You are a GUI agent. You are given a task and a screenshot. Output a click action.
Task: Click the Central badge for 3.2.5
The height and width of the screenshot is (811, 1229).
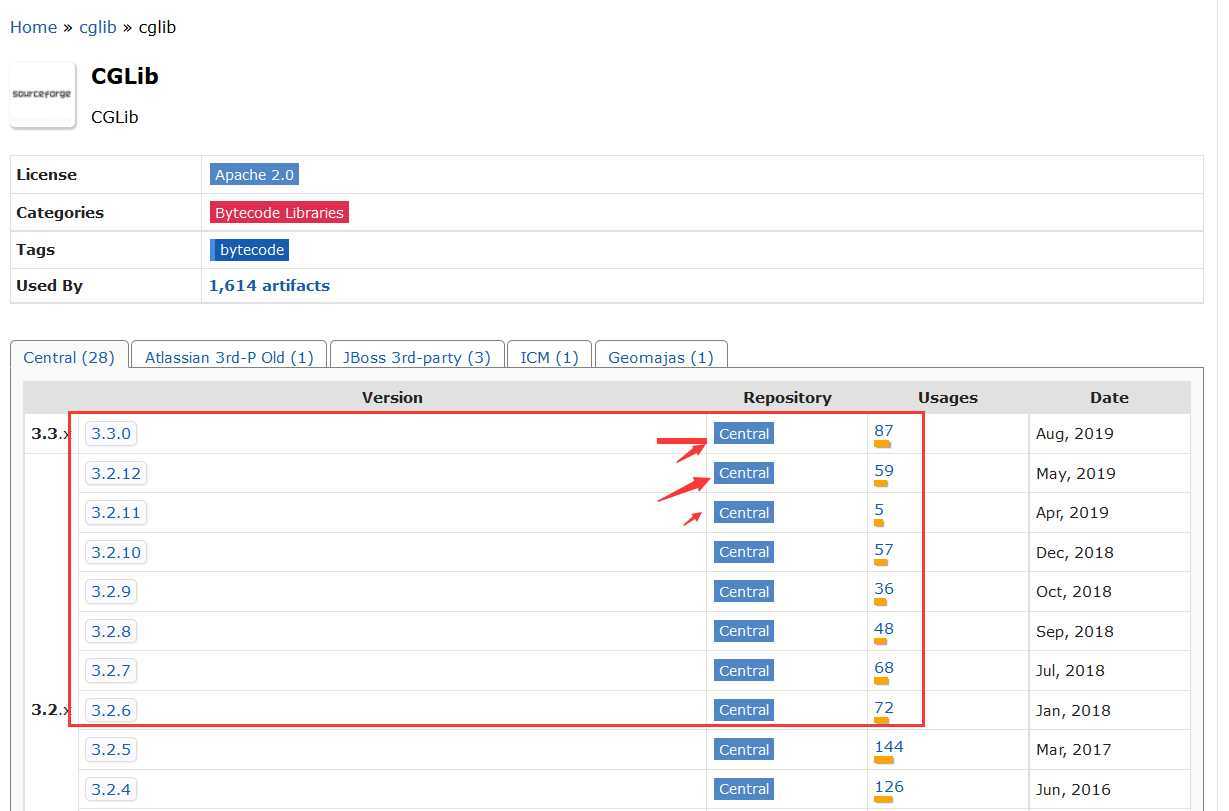pyautogui.click(x=744, y=750)
